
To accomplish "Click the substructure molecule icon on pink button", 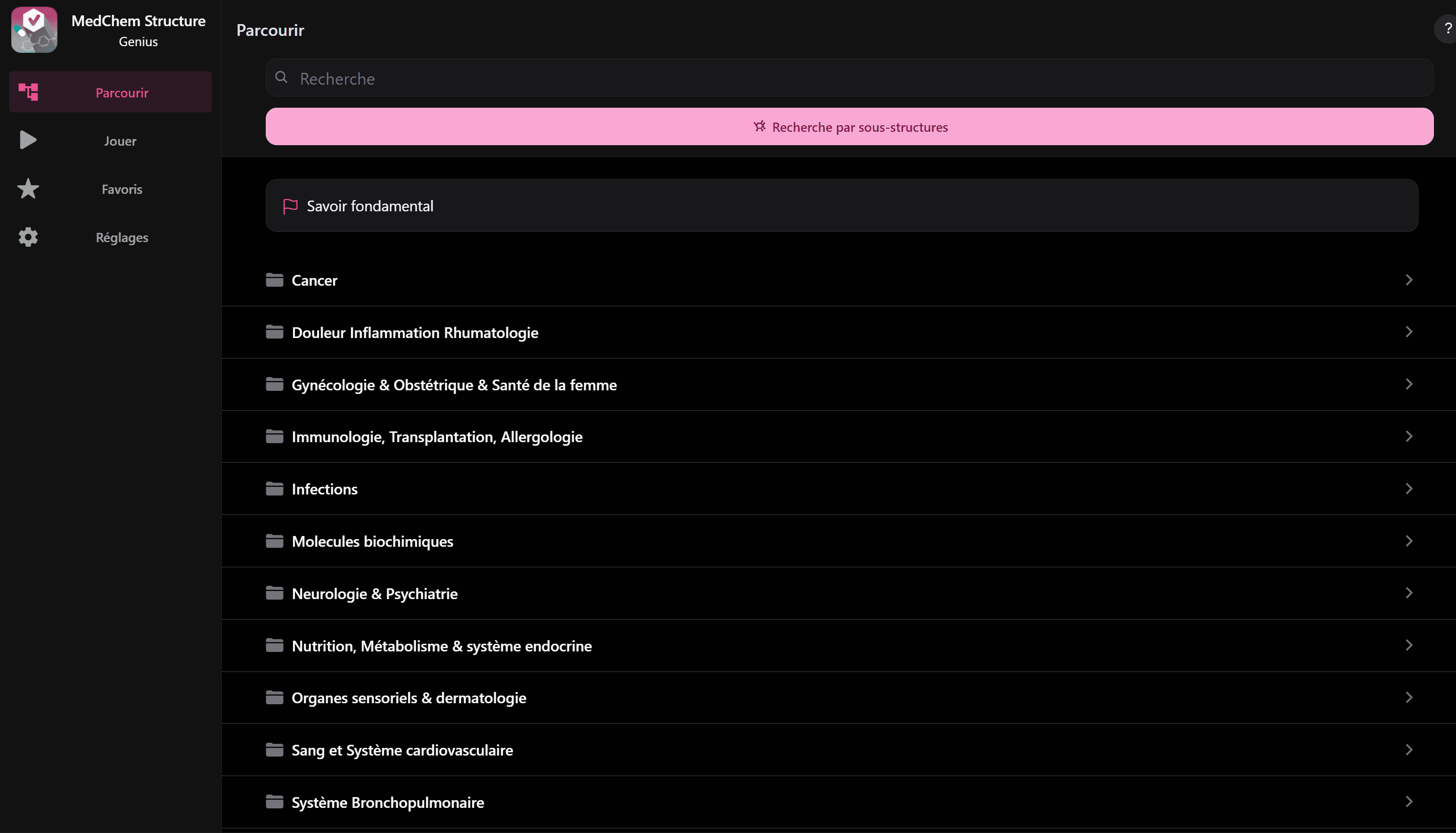I will coord(759,126).
